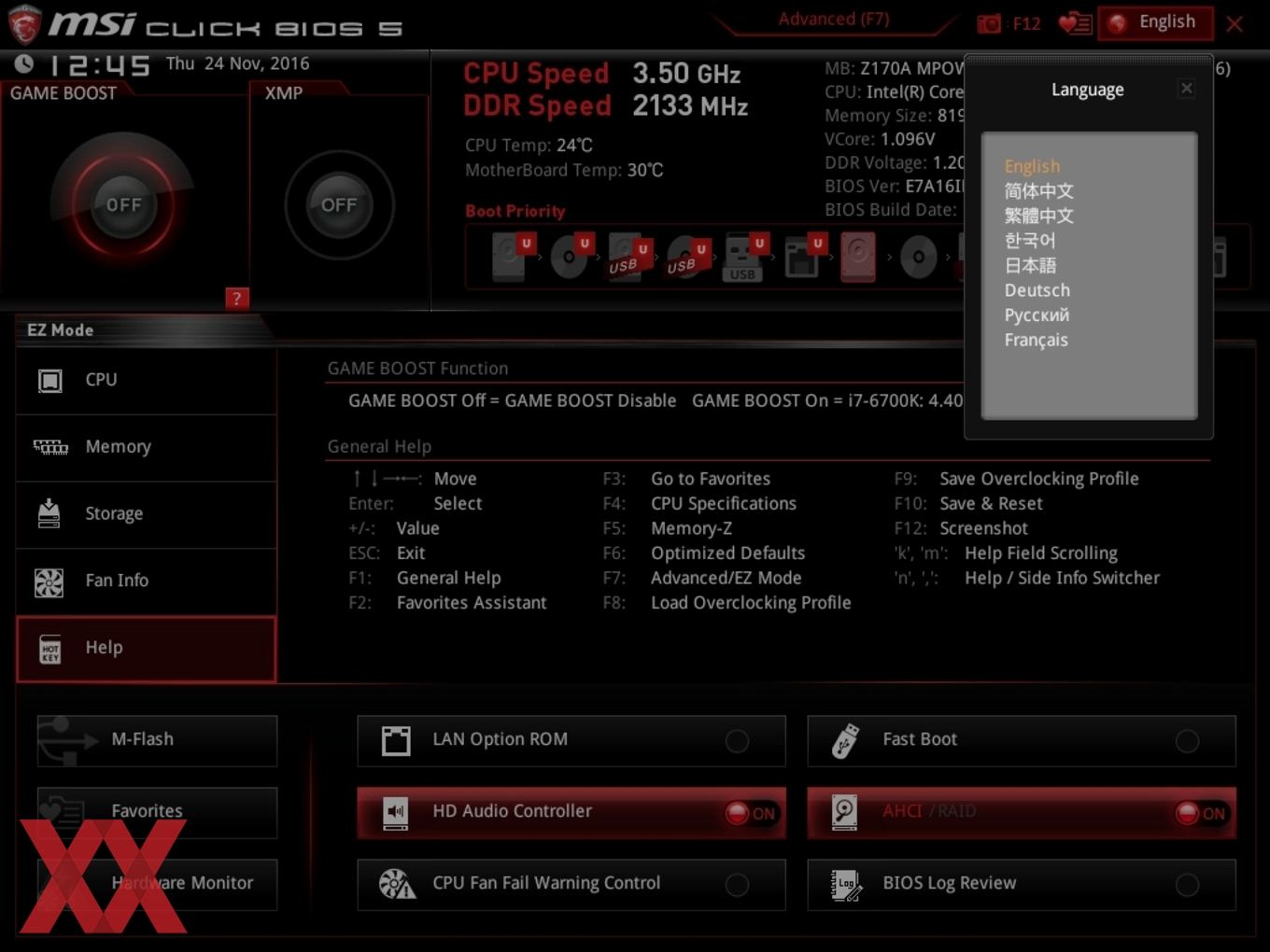Select English in the Language list

(1032, 166)
